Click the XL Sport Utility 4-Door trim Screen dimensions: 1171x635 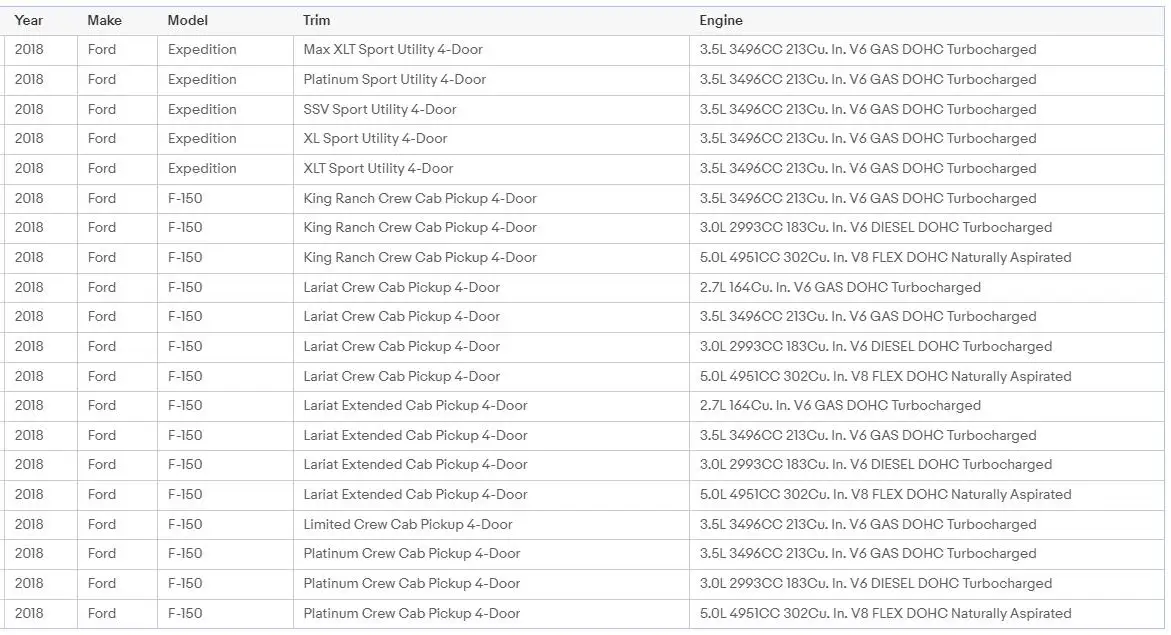375,139
